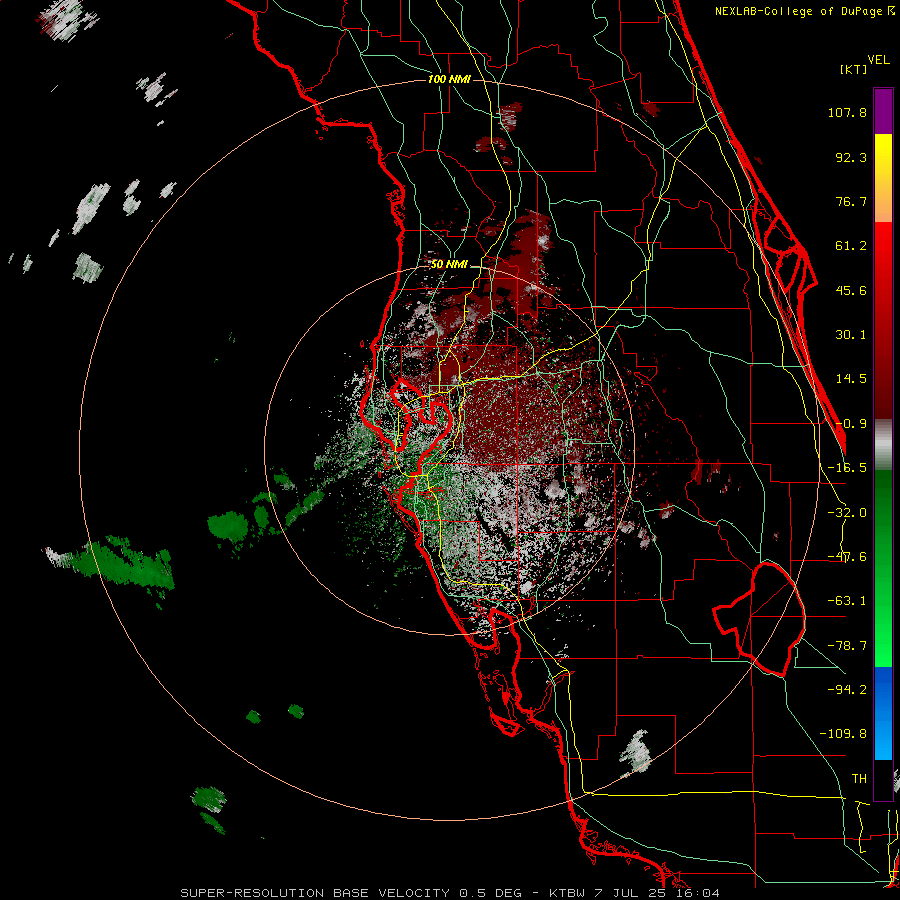
Task: Click the -32.0 legend value
Action: [x=847, y=513]
